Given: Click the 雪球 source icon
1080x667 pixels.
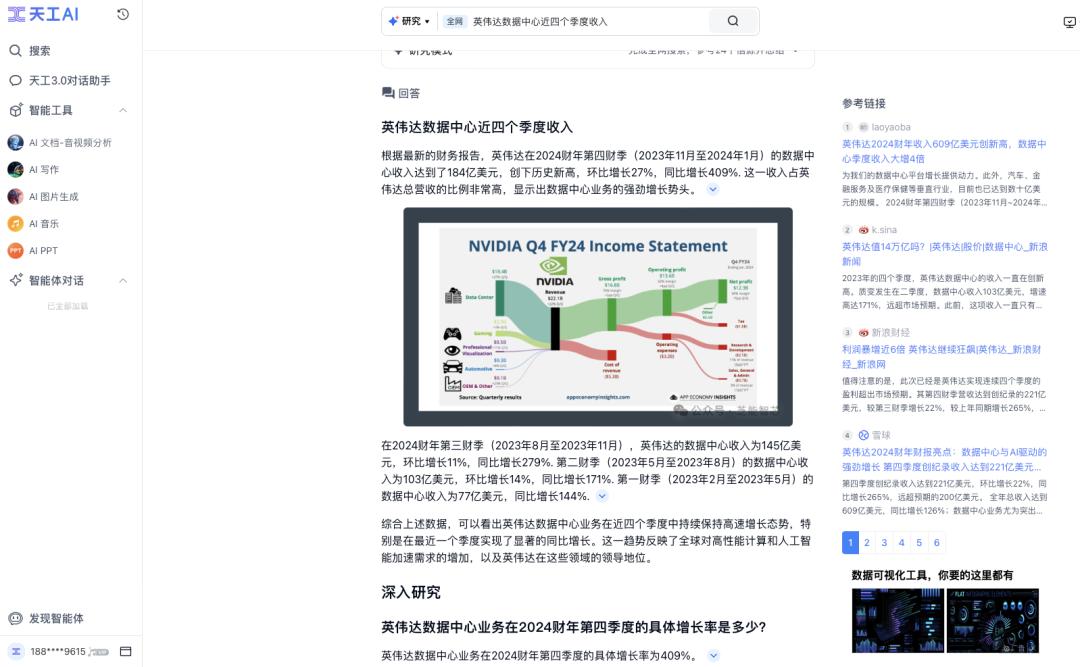Looking at the screenshot, I should click(x=863, y=435).
